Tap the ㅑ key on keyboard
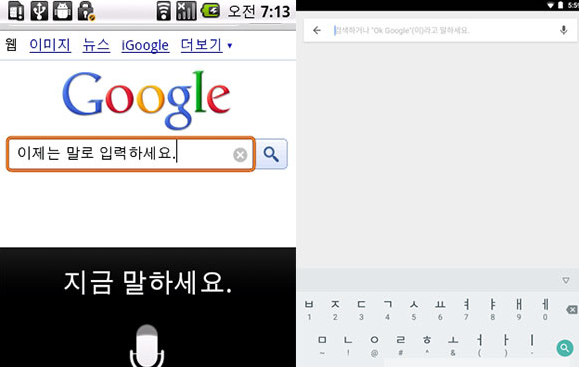Image resolution: width=579 pixels, height=367 pixels. [493, 309]
